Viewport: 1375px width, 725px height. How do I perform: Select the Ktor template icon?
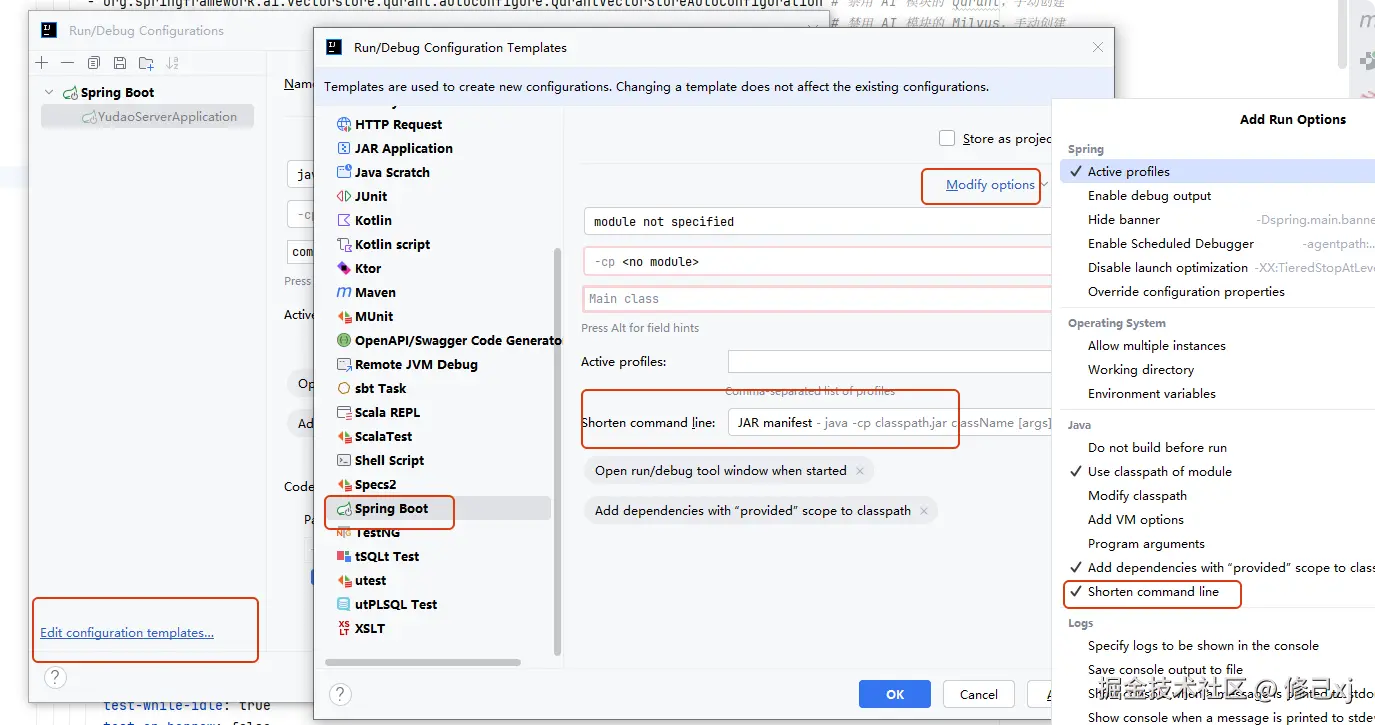click(344, 269)
